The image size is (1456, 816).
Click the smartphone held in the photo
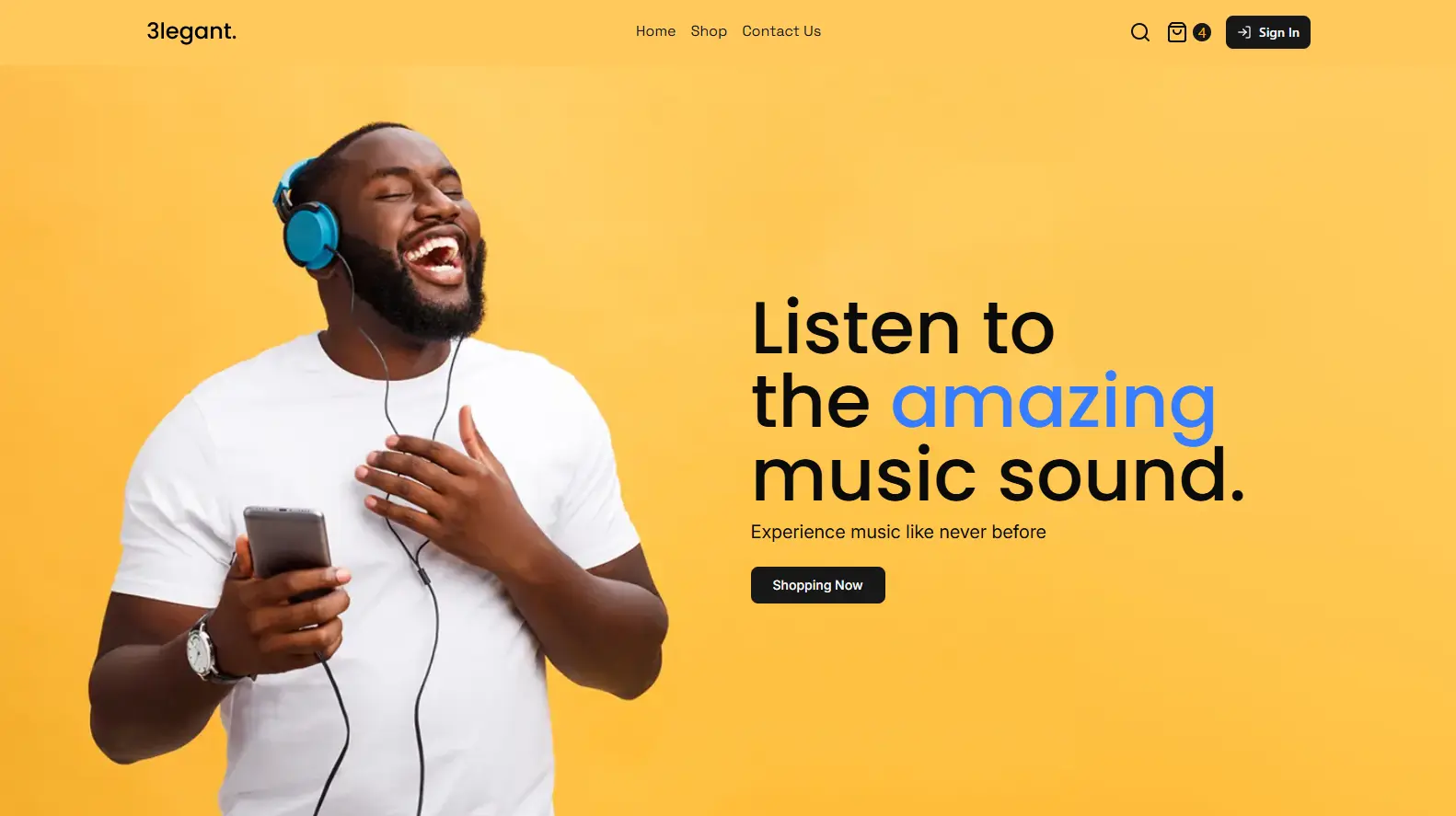pos(288,552)
